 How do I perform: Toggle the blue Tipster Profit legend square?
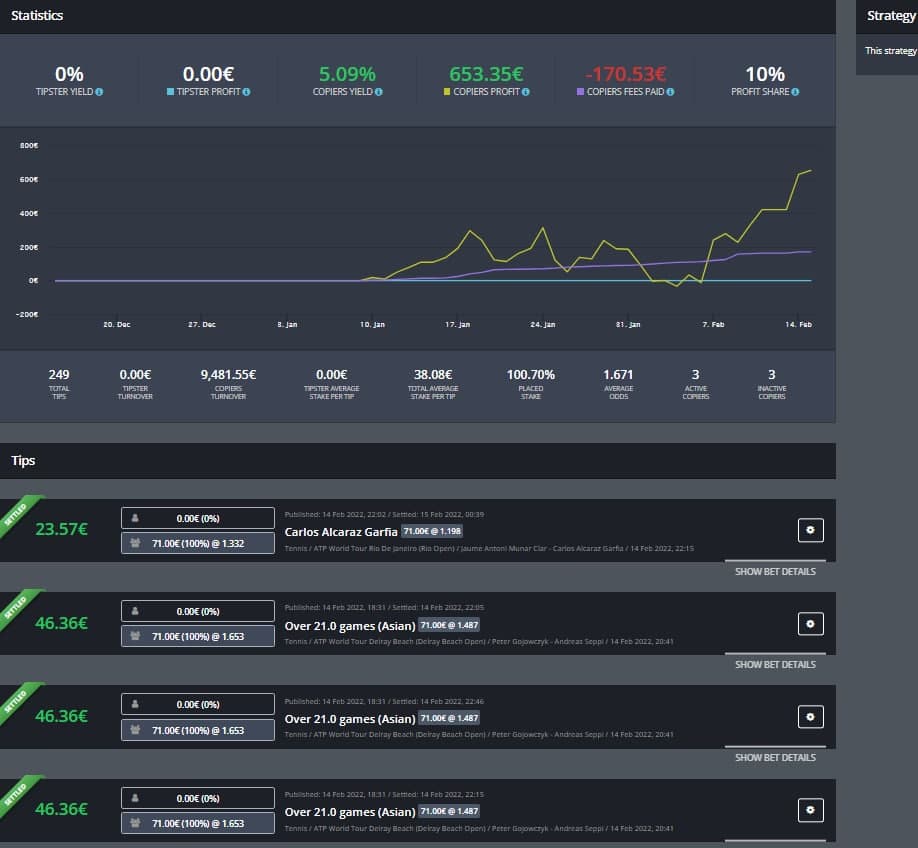pos(170,92)
